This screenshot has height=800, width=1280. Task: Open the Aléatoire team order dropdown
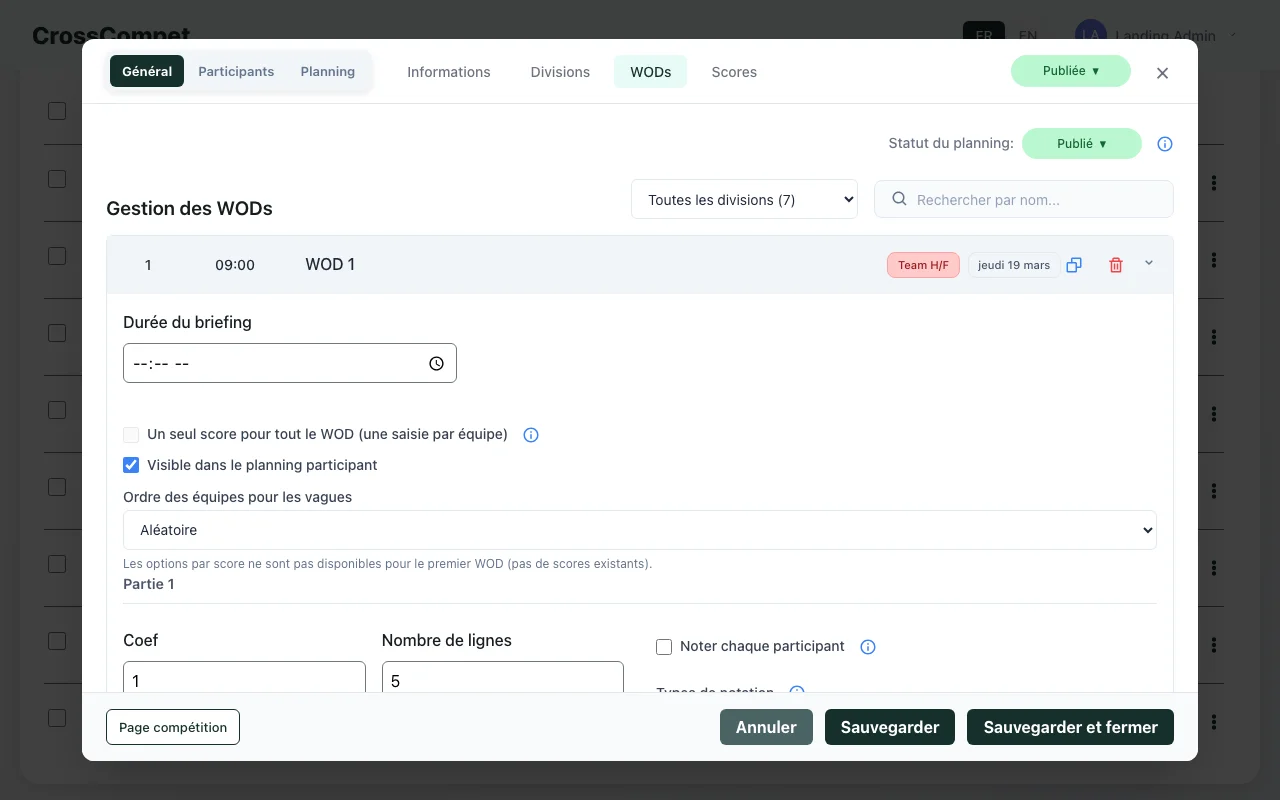639,530
